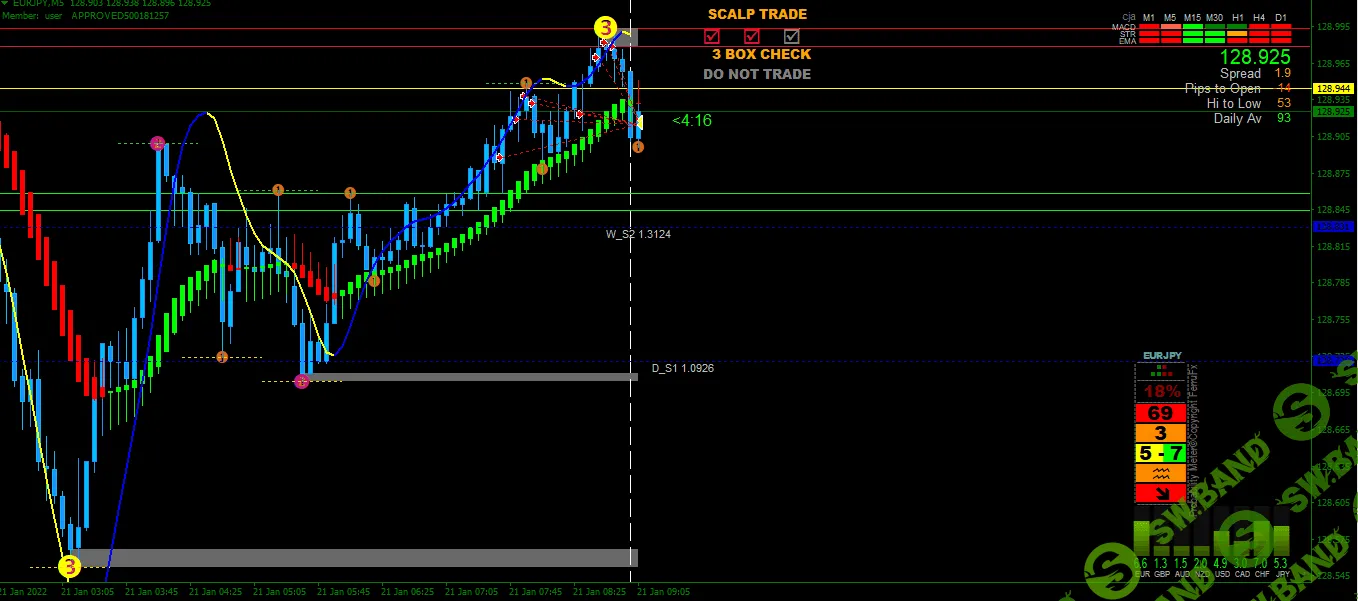This screenshot has width=1358, height=601.
Task: Select the down-arrow cell in Probability Meter
Action: coord(1160,493)
